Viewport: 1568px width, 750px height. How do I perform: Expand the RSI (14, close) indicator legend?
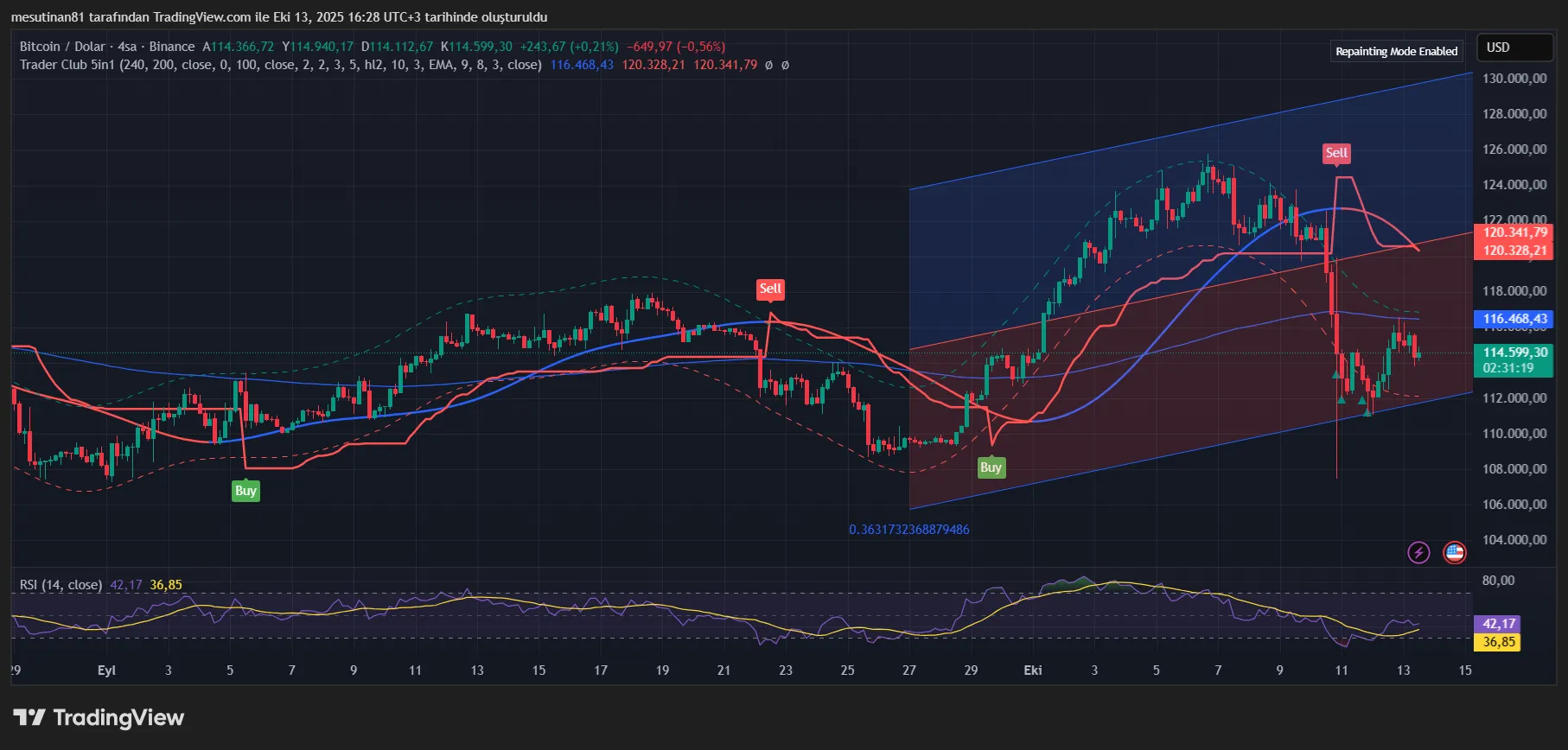pyautogui.click(x=61, y=585)
